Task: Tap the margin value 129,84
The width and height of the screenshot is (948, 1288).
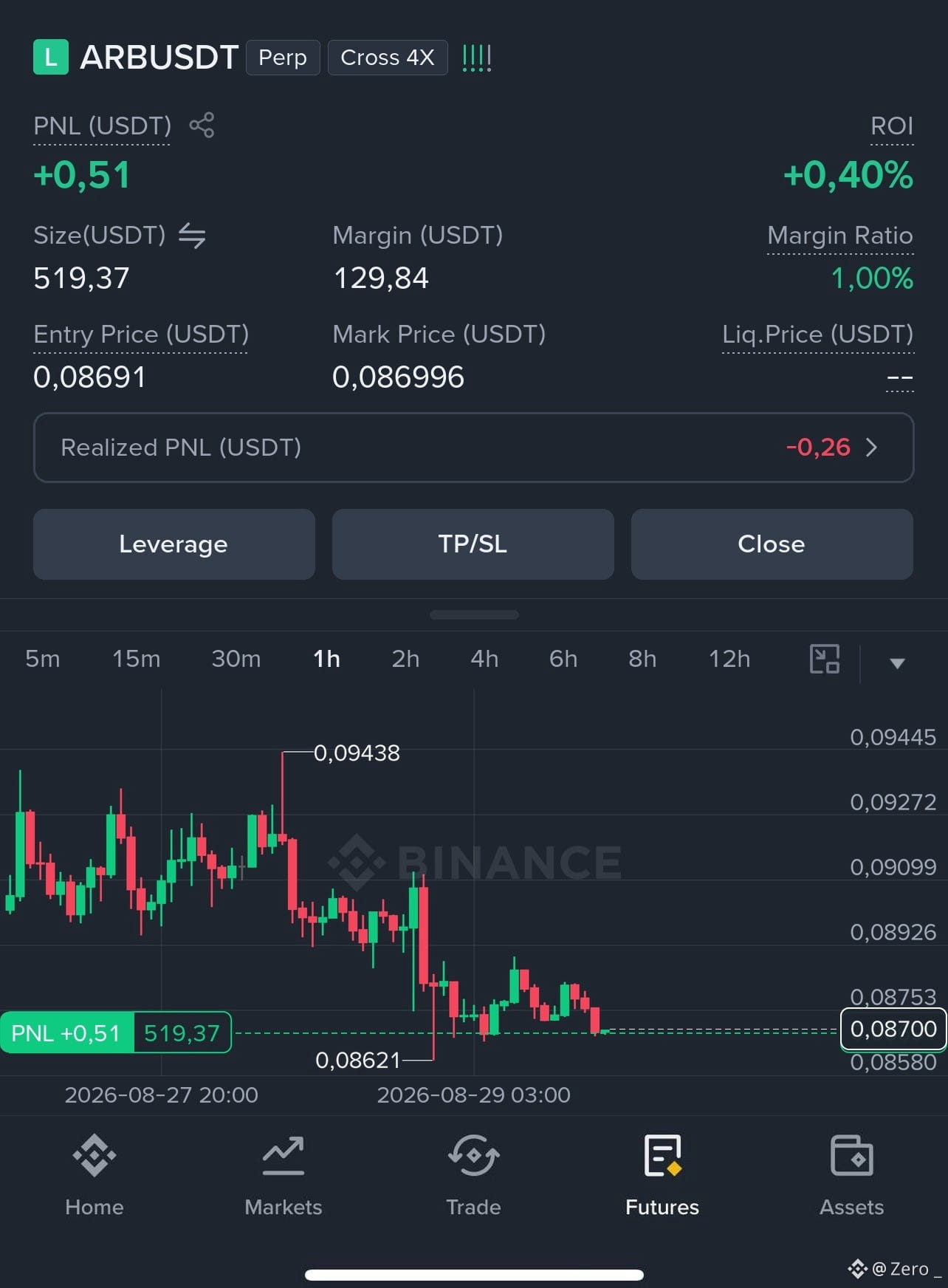Action: pos(381,278)
